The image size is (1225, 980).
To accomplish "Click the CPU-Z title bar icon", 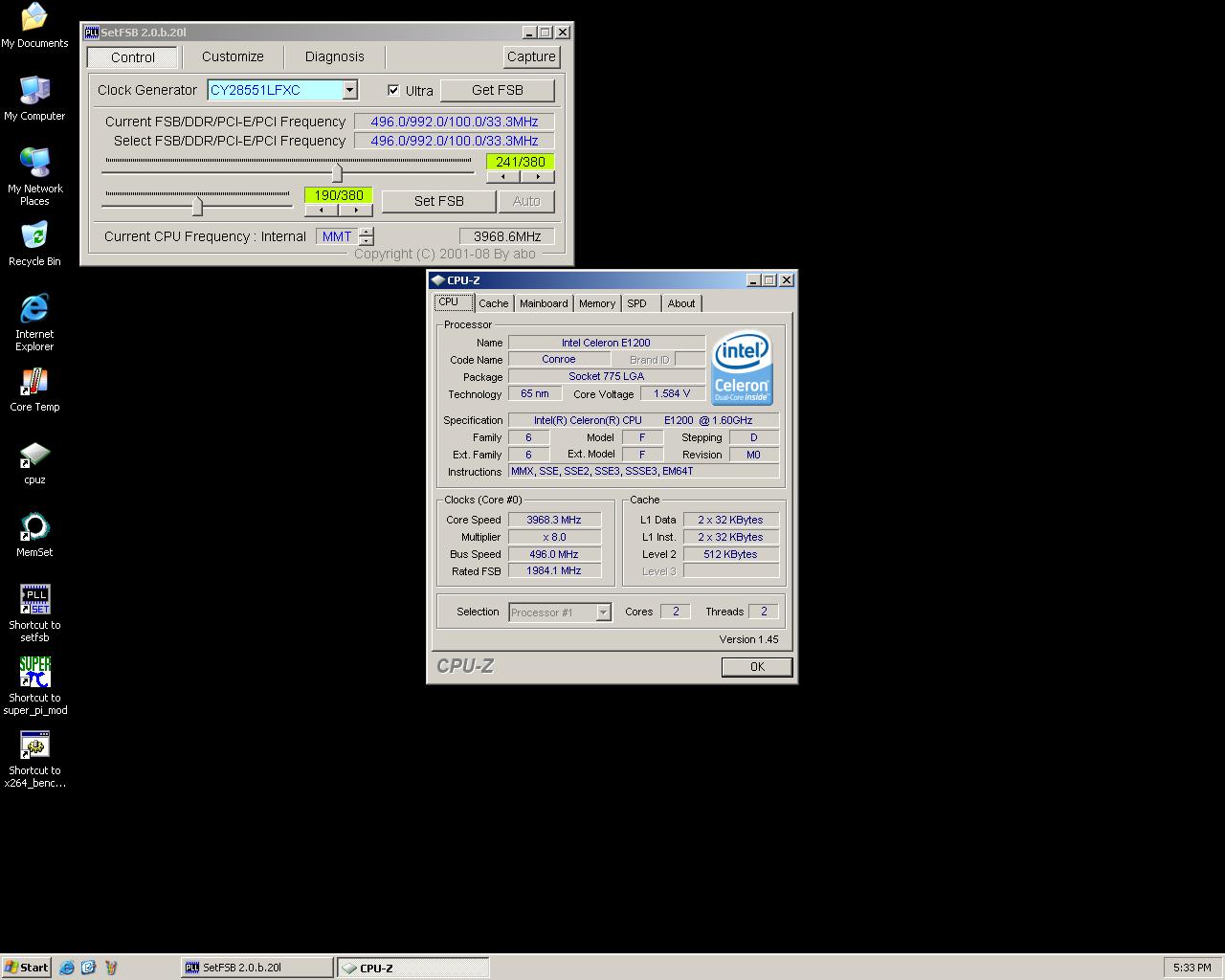I will (438, 279).
